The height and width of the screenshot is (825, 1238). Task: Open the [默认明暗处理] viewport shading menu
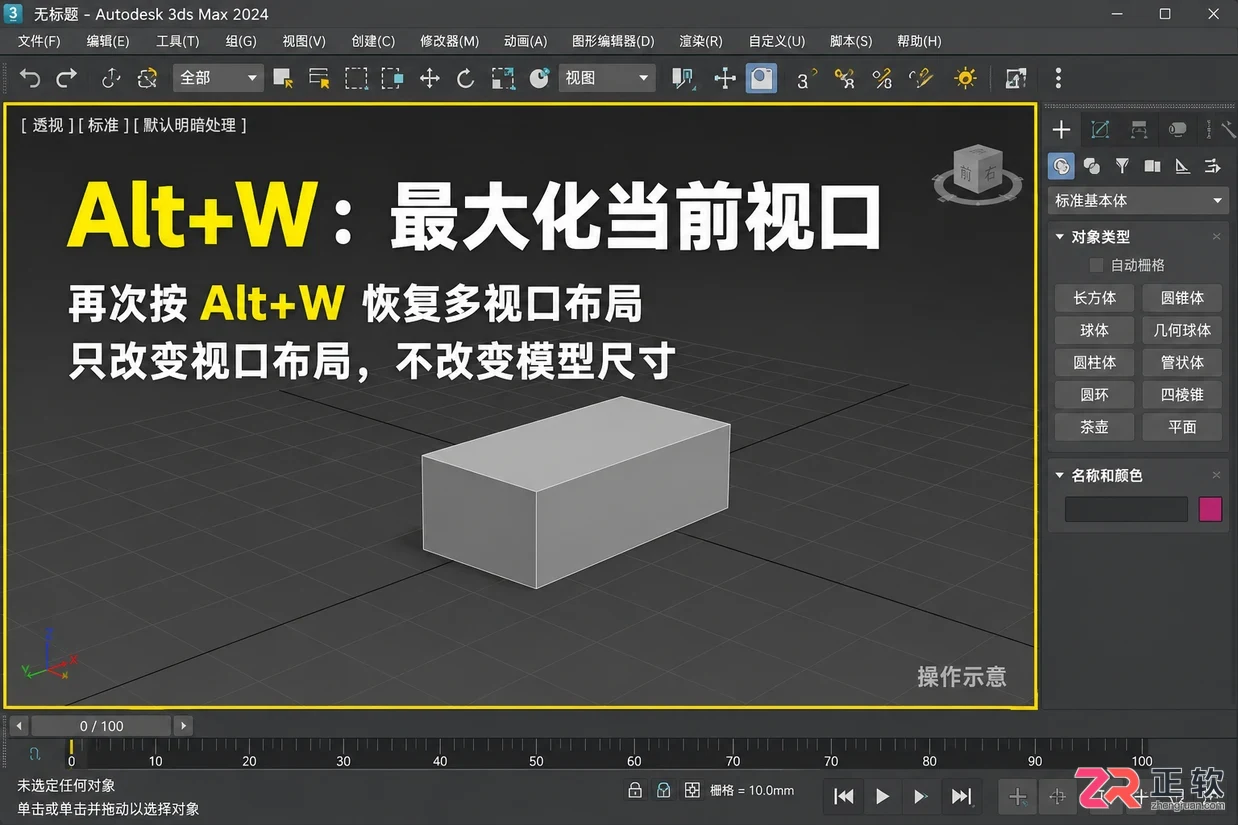(190, 125)
